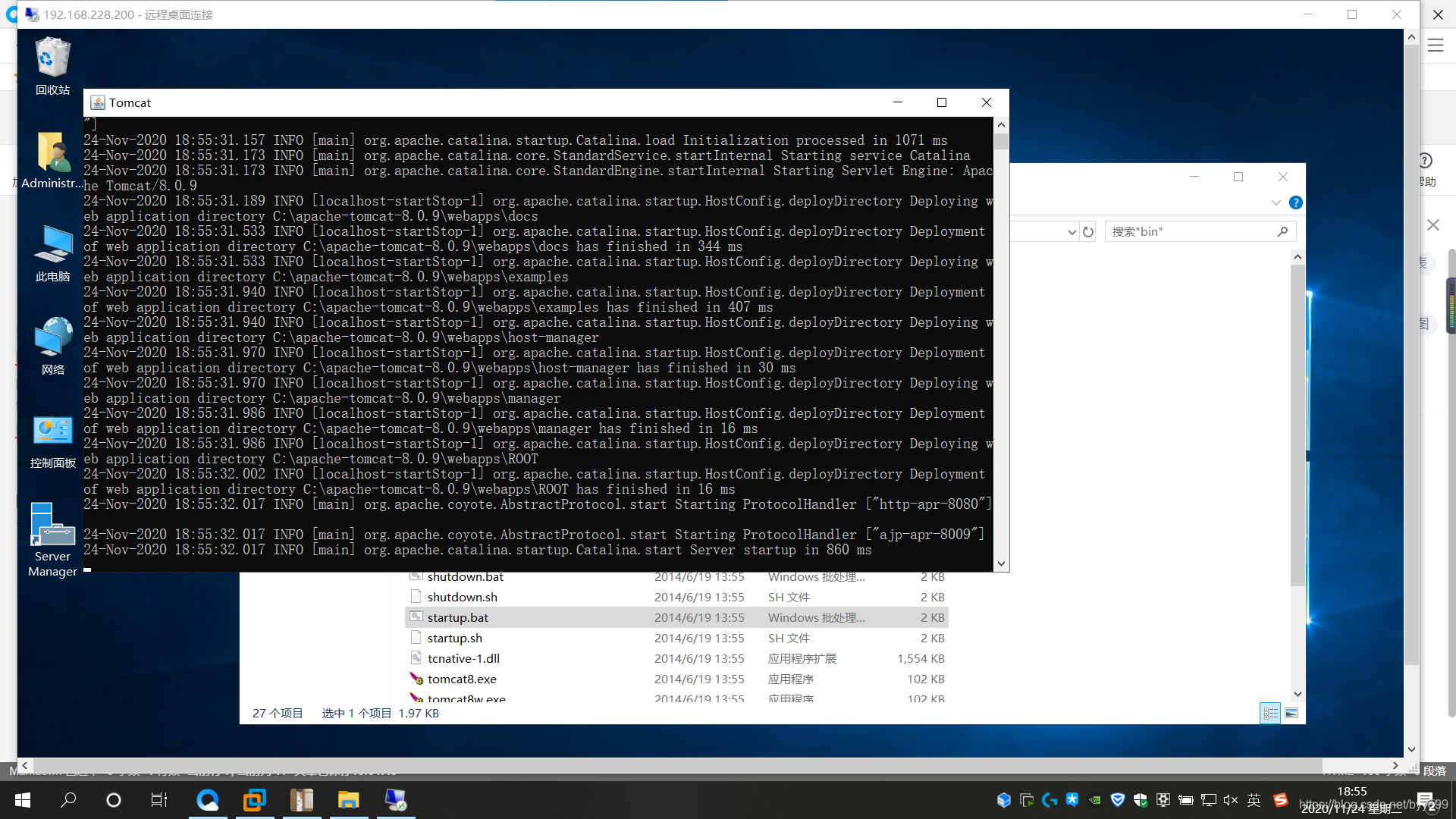Open Task View on the taskbar
This screenshot has height=819, width=1456.
tap(159, 799)
